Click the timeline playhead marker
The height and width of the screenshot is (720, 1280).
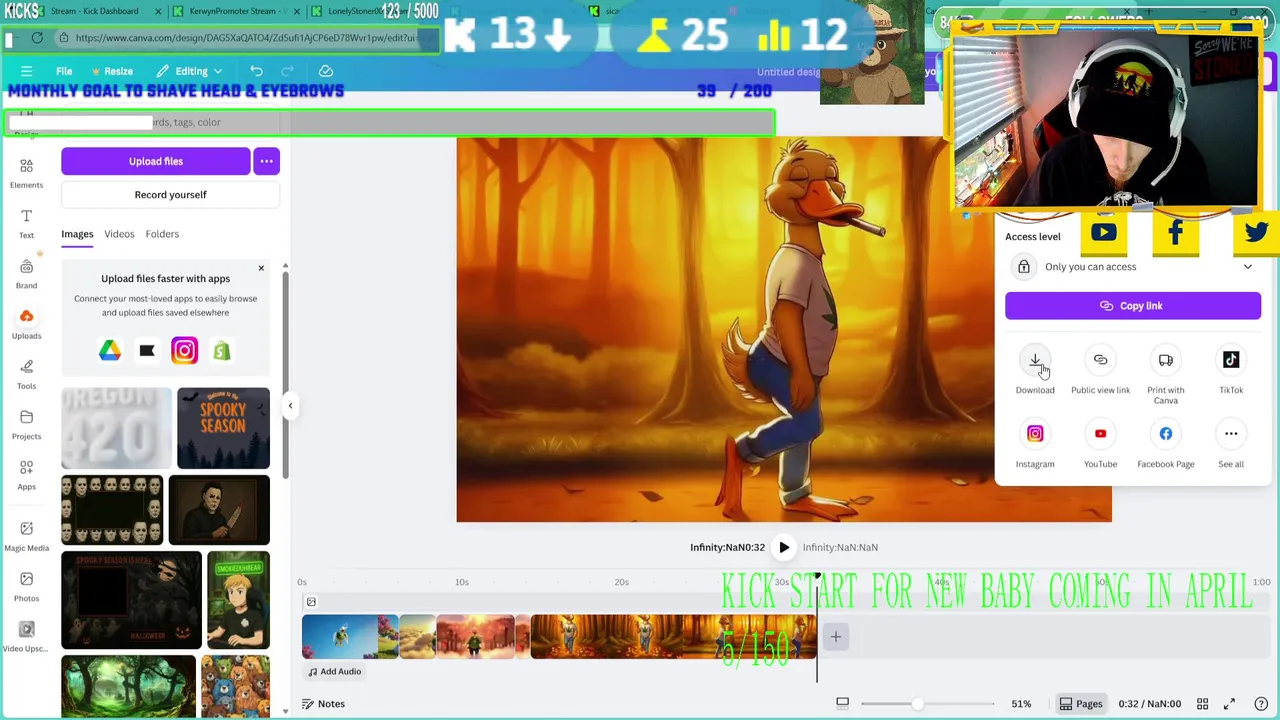coord(817,577)
